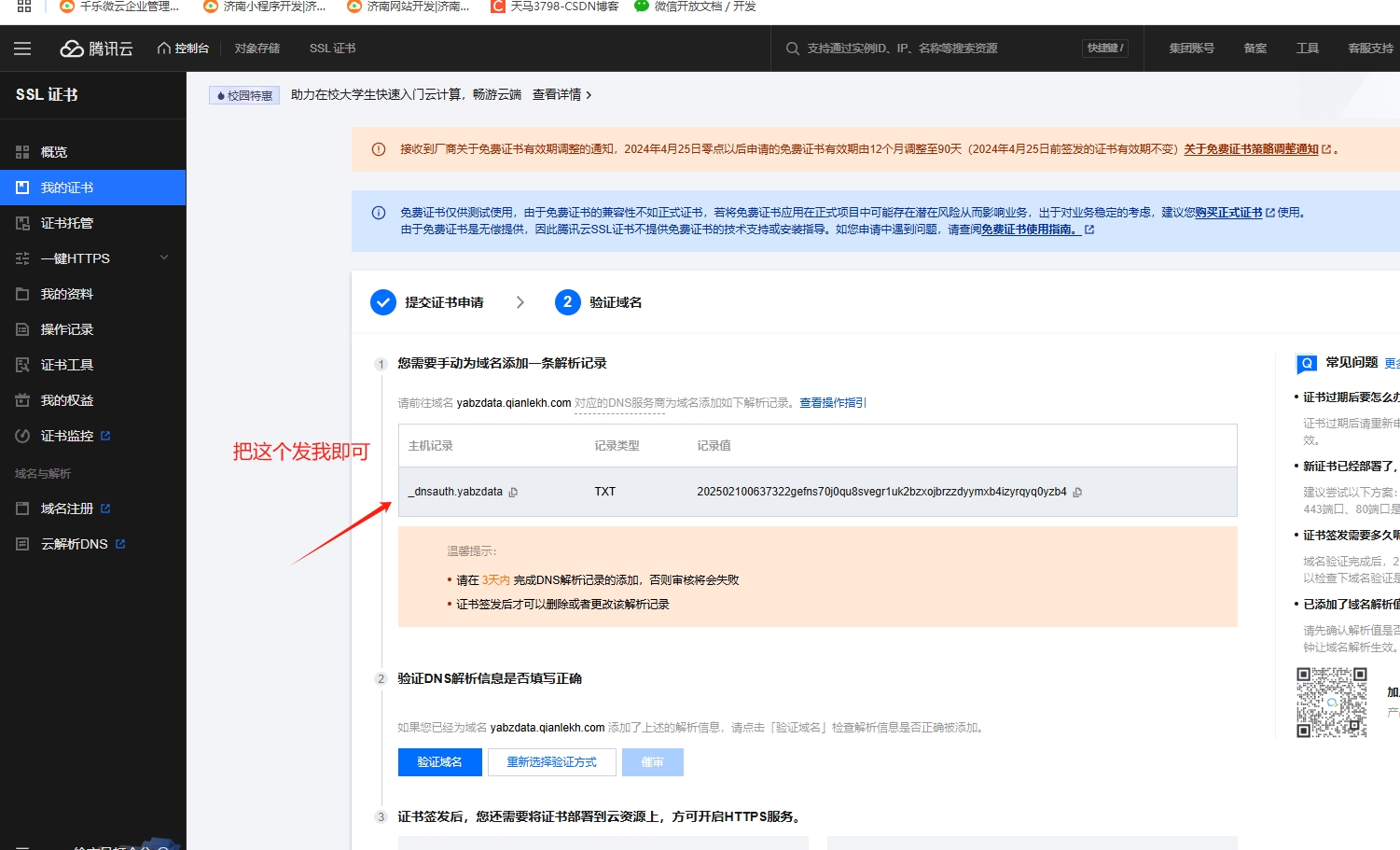Open FAQ item 证书签发需要多久
The height and width of the screenshot is (850, 1400).
pyautogui.click(x=1351, y=536)
